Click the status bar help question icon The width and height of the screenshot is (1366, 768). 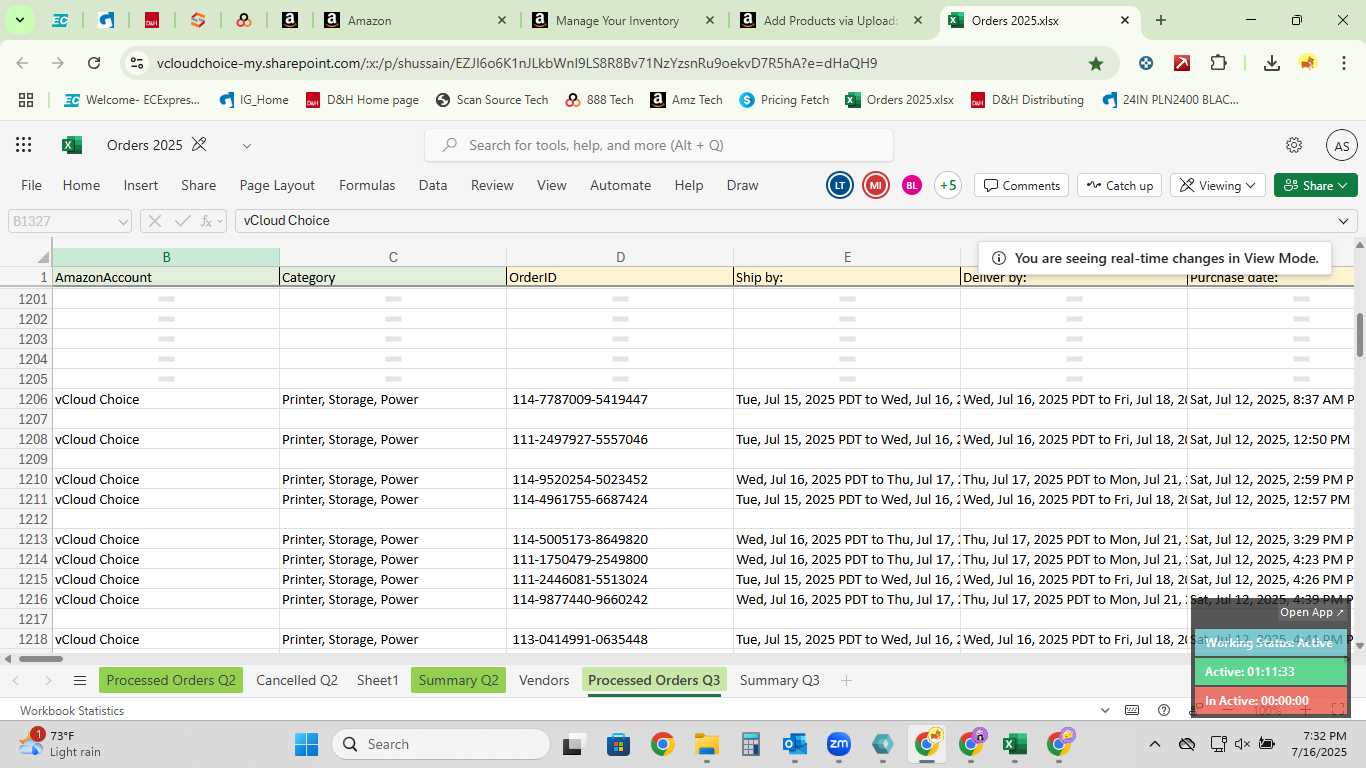(x=1164, y=710)
